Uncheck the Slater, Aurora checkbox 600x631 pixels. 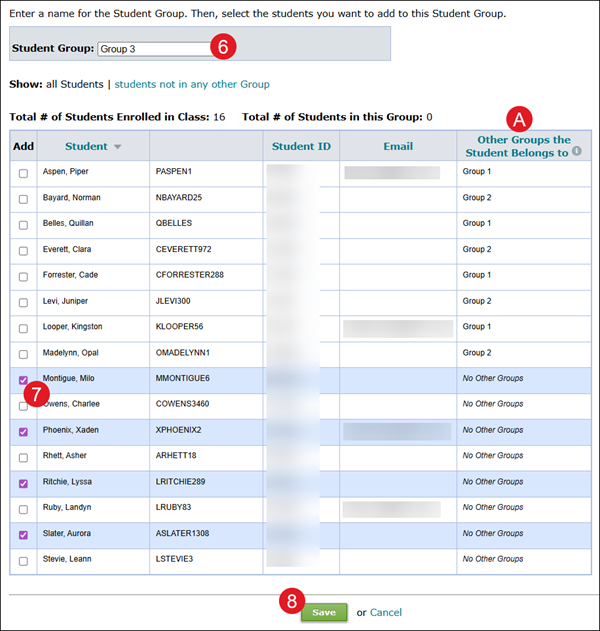point(23,535)
